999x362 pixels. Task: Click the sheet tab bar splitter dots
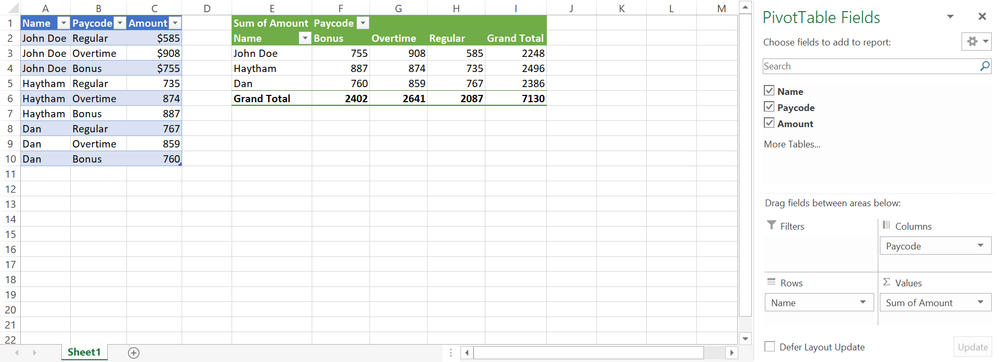pyautogui.click(x=451, y=352)
